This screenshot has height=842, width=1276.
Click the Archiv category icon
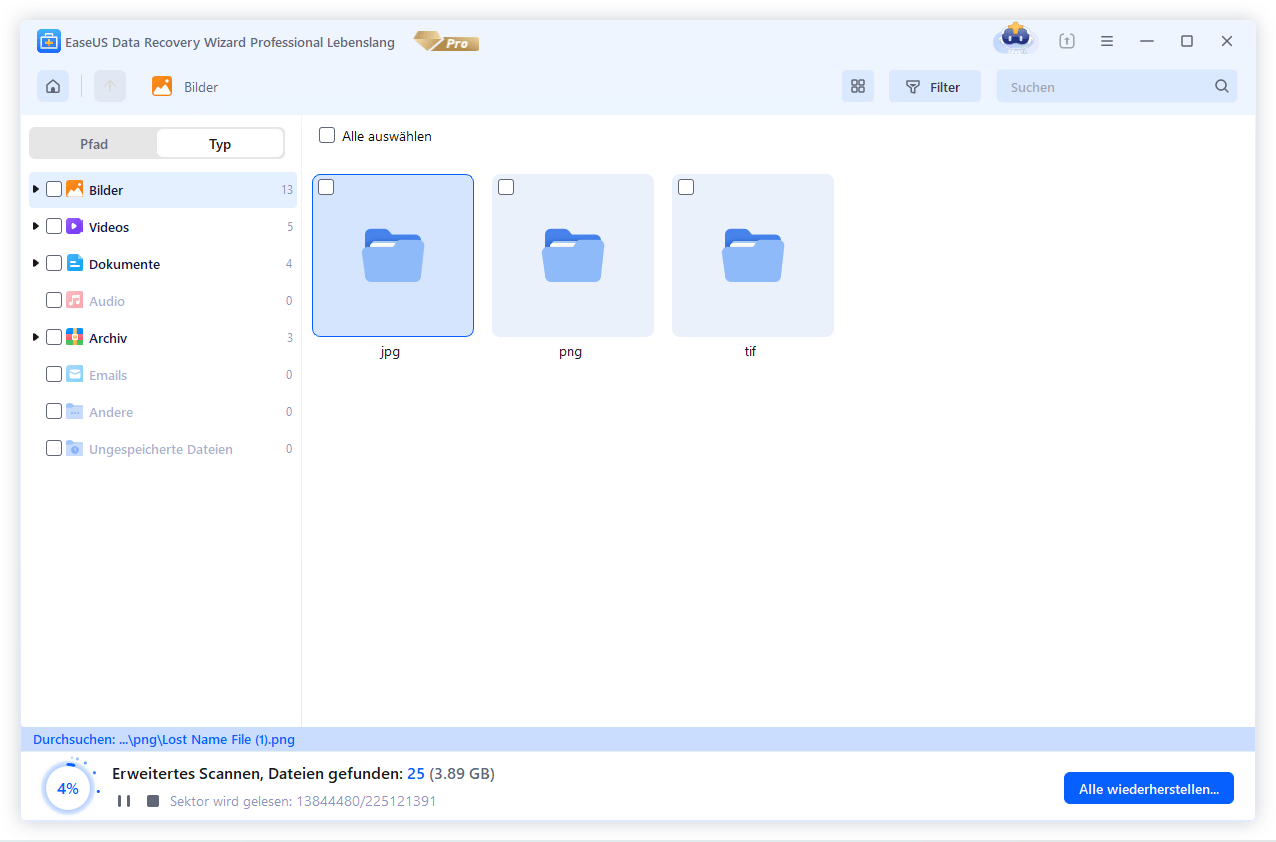point(75,338)
